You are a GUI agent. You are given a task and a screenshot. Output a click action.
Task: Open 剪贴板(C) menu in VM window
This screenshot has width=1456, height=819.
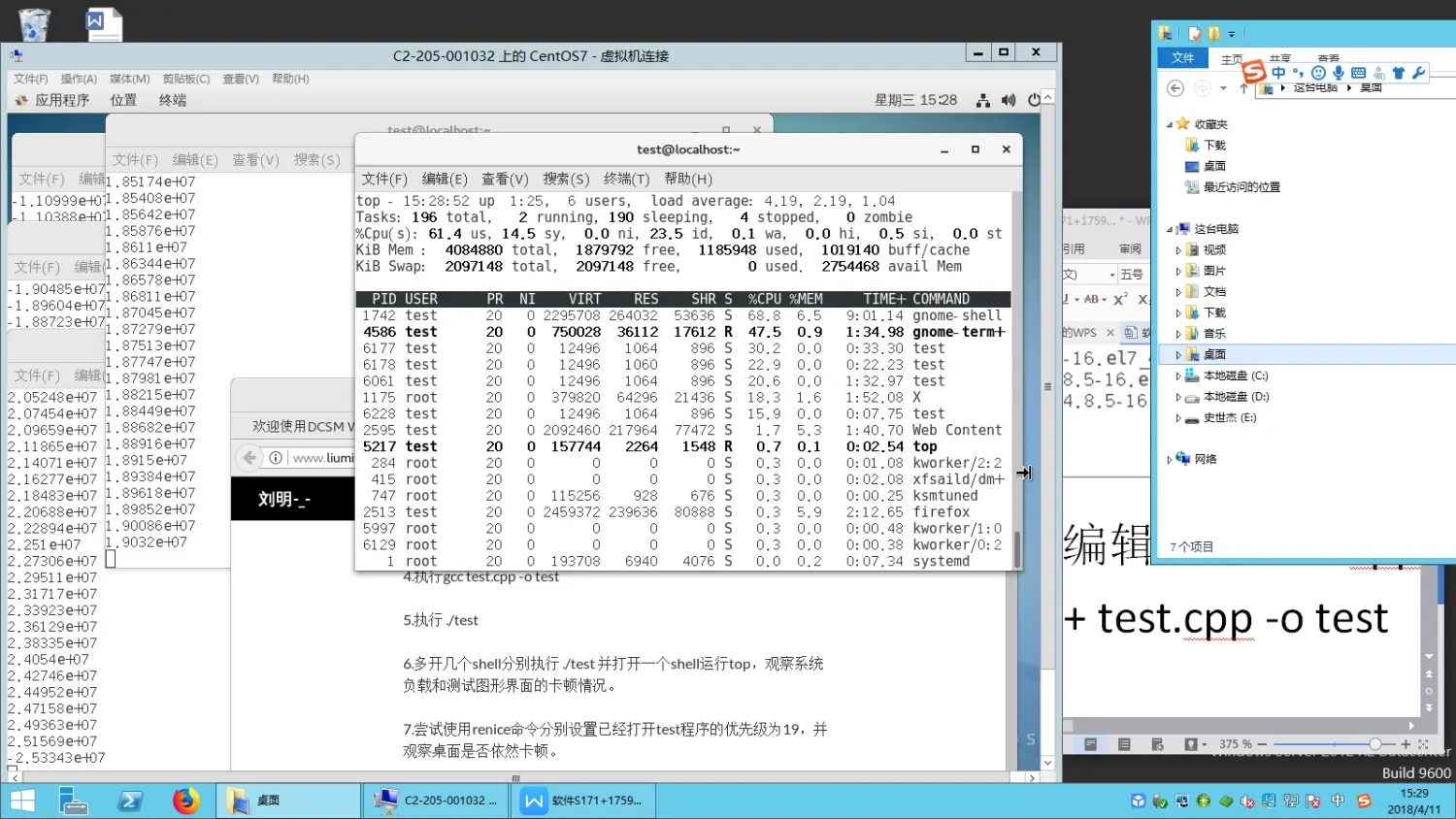pyautogui.click(x=186, y=79)
